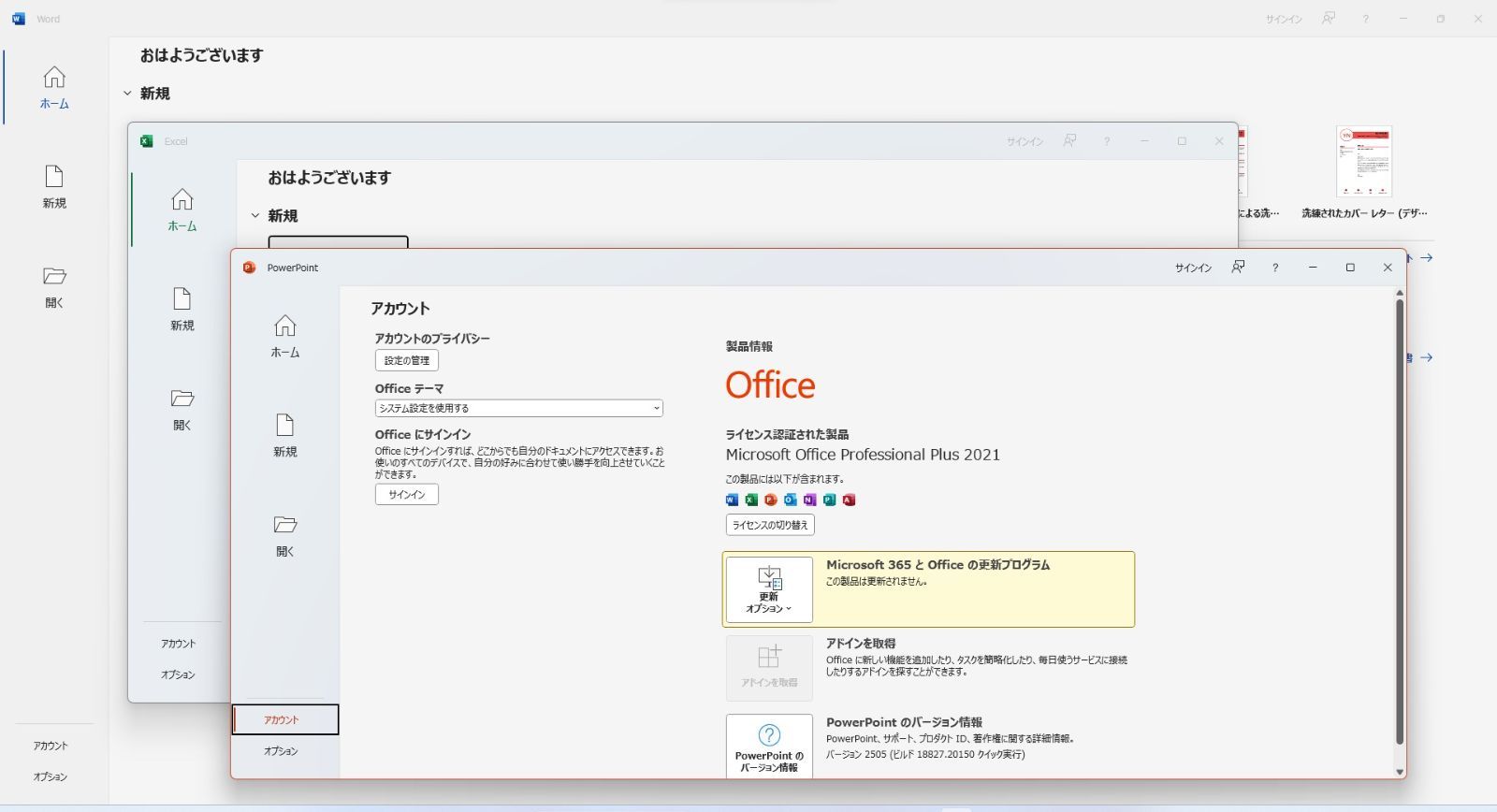The width and height of the screenshot is (1497, 812).
Task: Open Options (オプション) in Word sidebar
Action: click(51, 776)
